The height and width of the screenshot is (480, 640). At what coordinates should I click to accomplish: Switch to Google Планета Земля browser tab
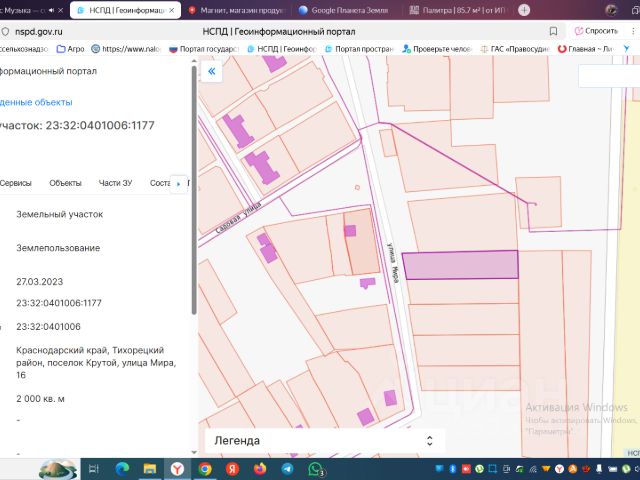tap(345, 10)
